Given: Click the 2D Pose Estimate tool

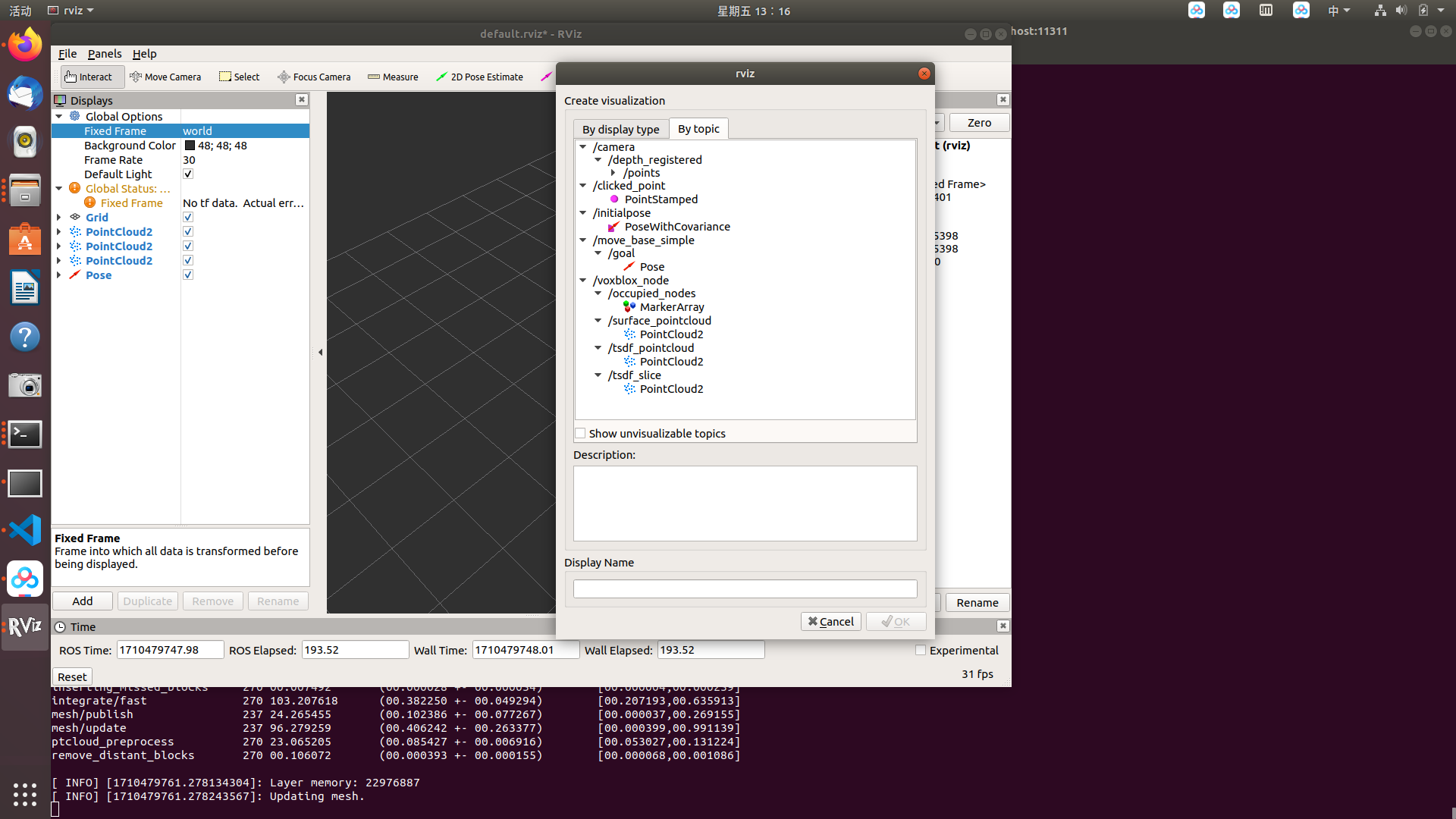Looking at the screenshot, I should pos(479,77).
